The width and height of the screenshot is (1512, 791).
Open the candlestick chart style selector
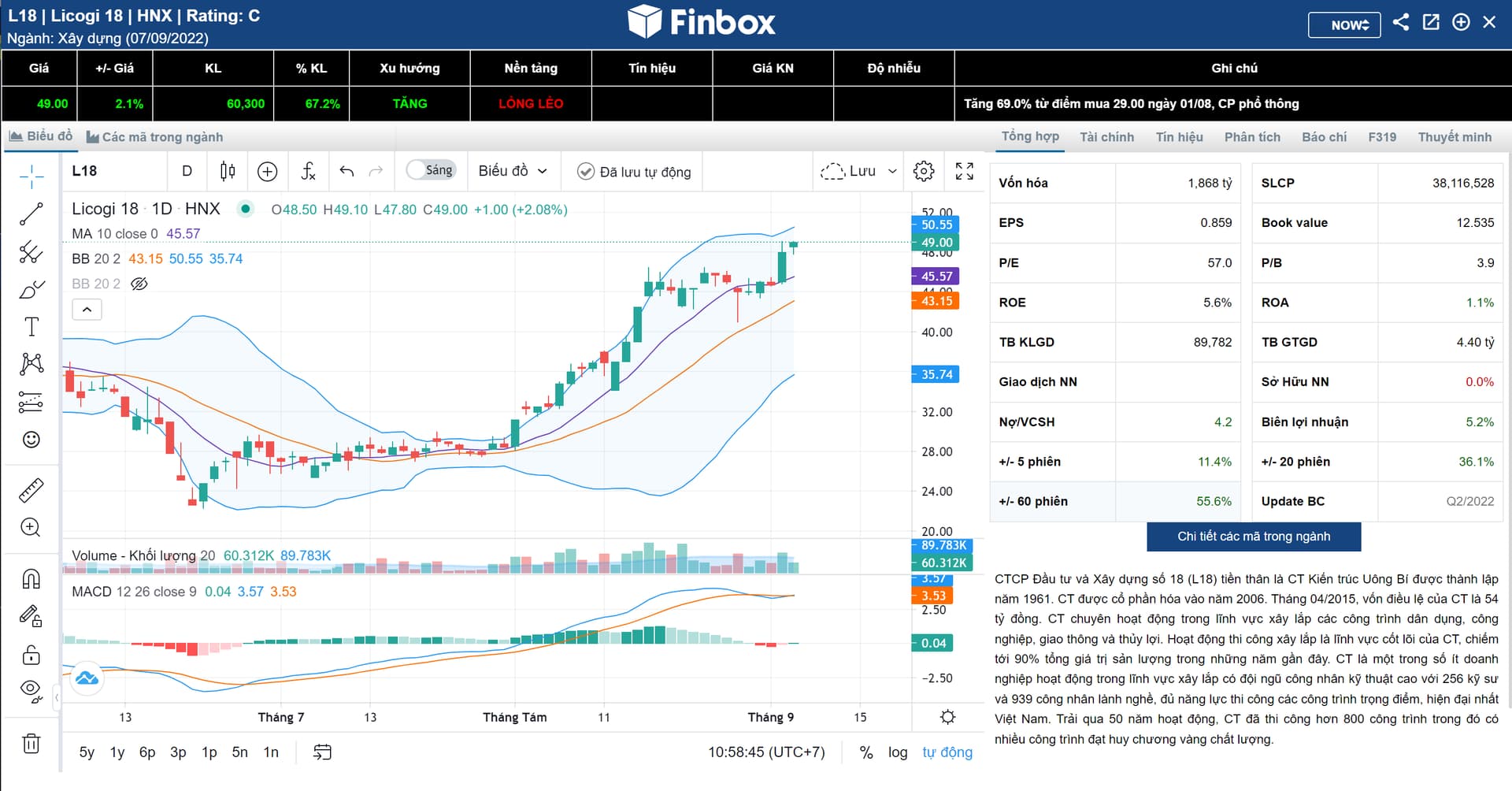(x=228, y=171)
